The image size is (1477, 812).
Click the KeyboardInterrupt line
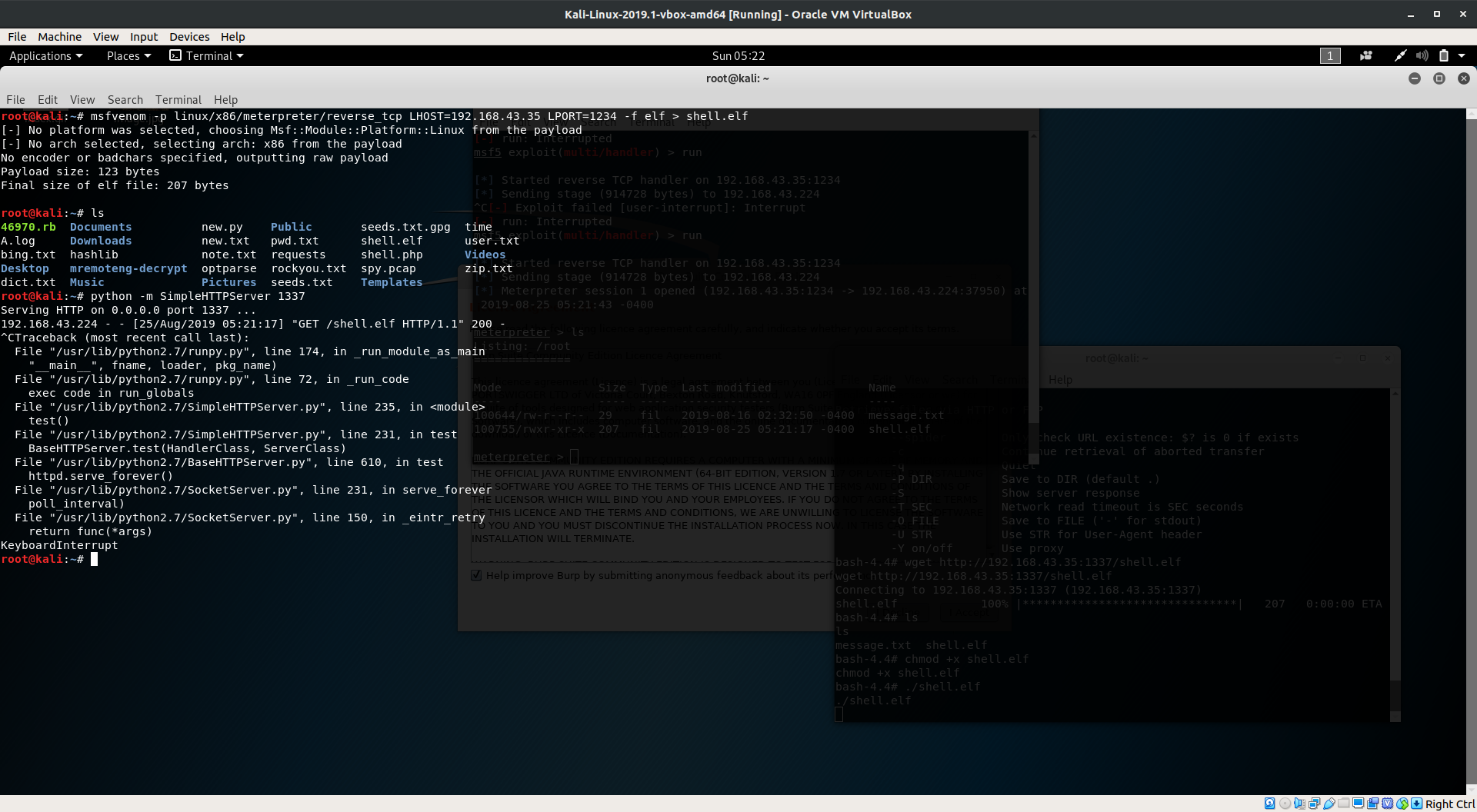coord(59,545)
